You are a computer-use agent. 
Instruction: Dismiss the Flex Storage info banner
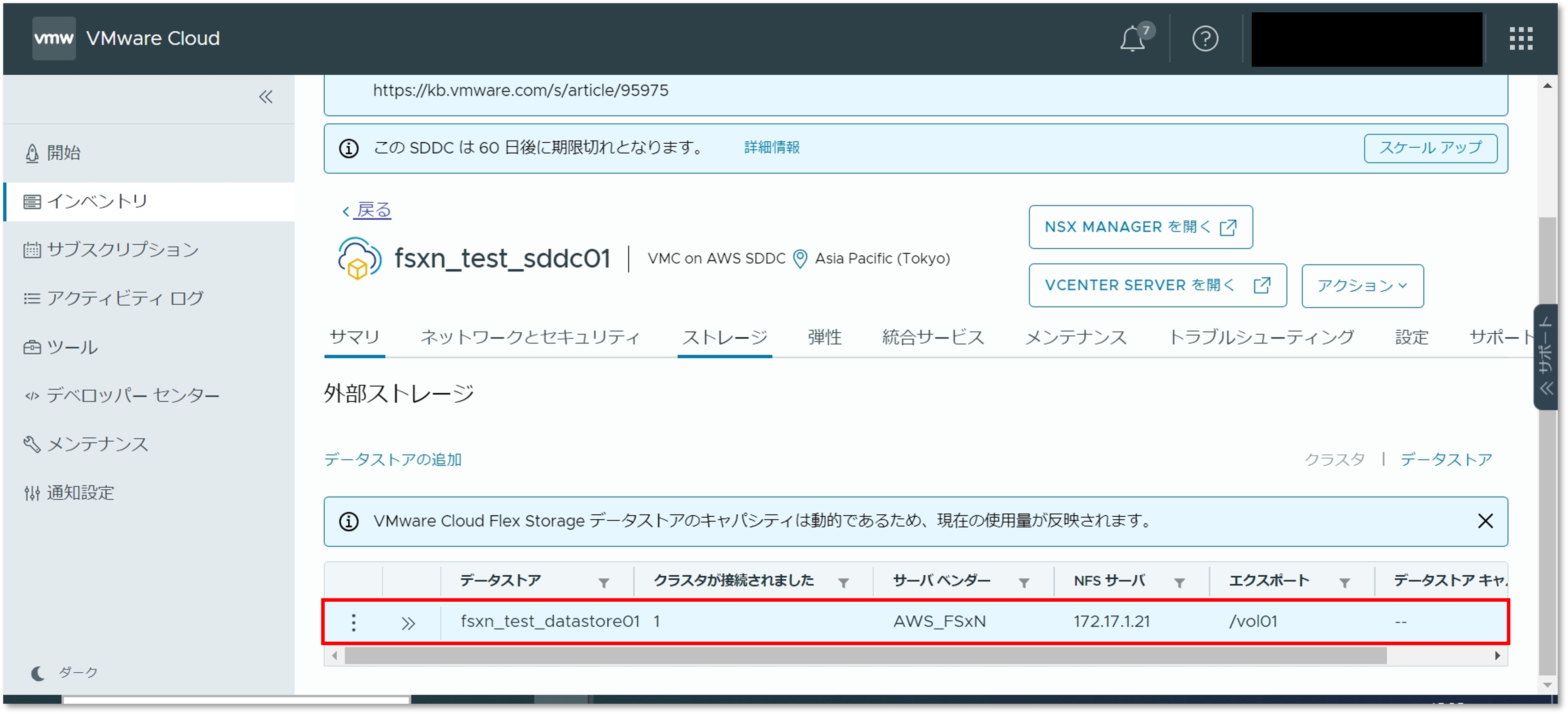pyautogui.click(x=1485, y=521)
